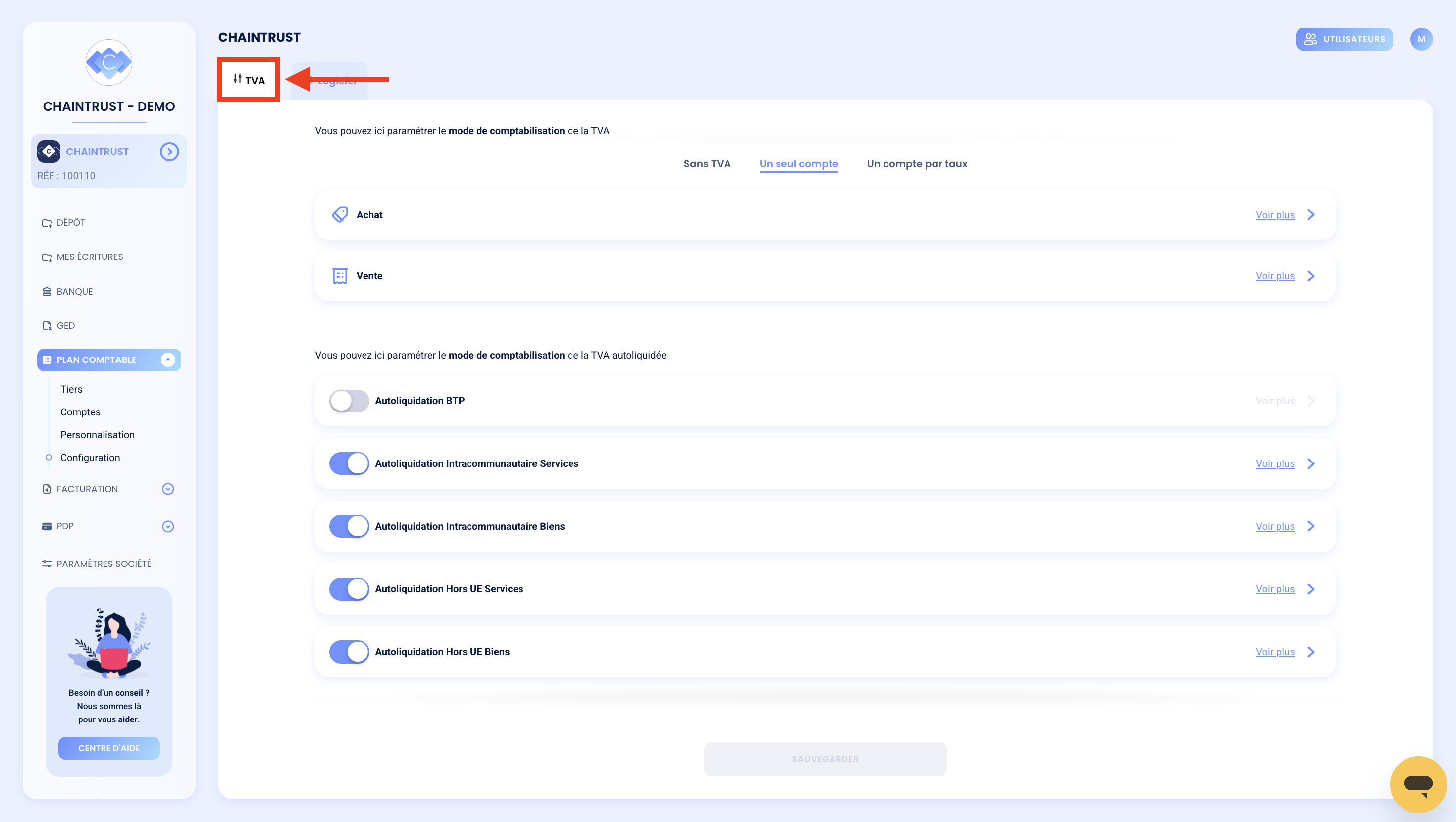The width and height of the screenshot is (1456, 822).
Task: Collapse the Plan Comptable menu chevron
Action: pyautogui.click(x=168, y=360)
